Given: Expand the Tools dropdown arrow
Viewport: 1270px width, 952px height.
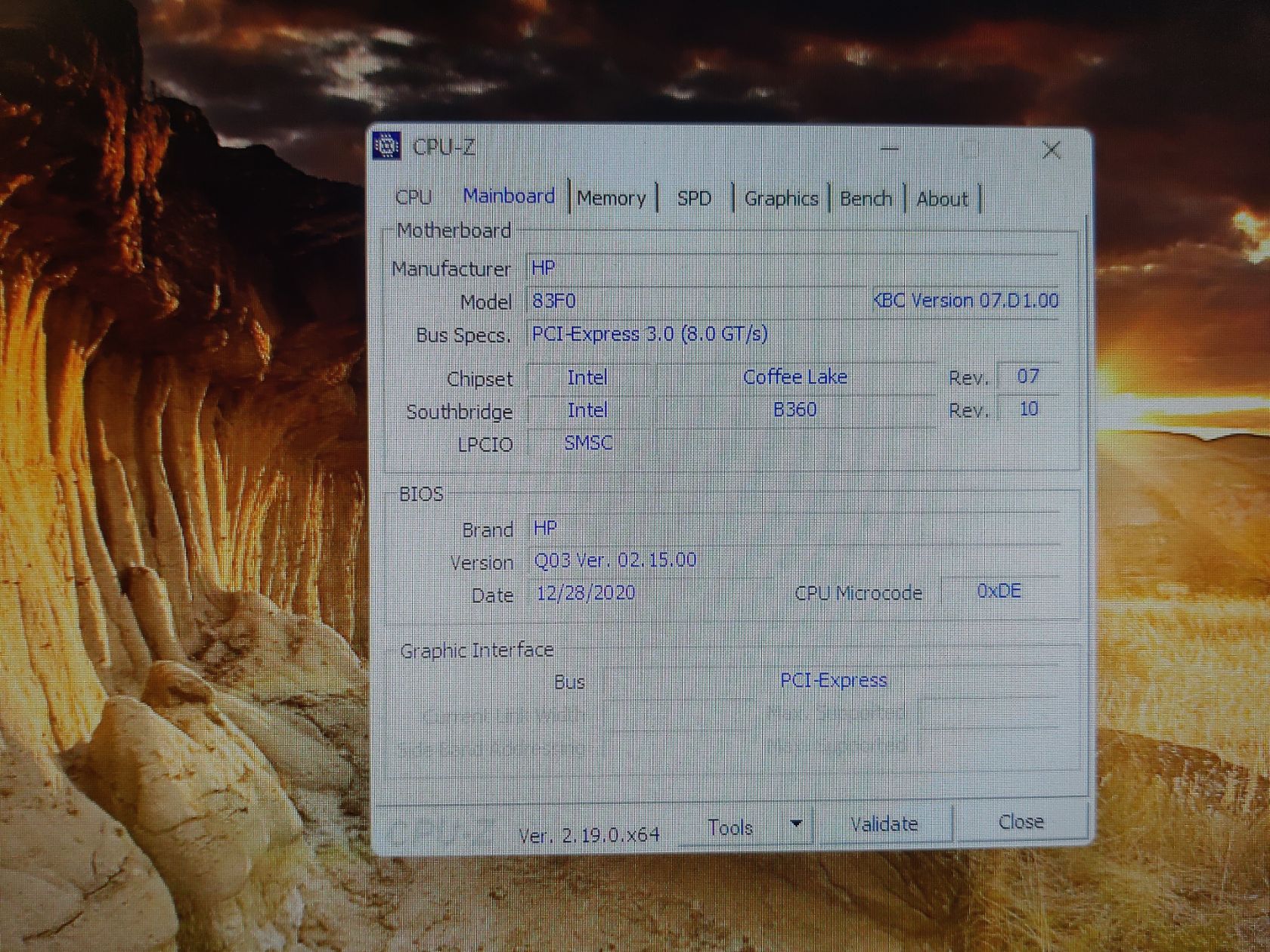Looking at the screenshot, I should (795, 824).
